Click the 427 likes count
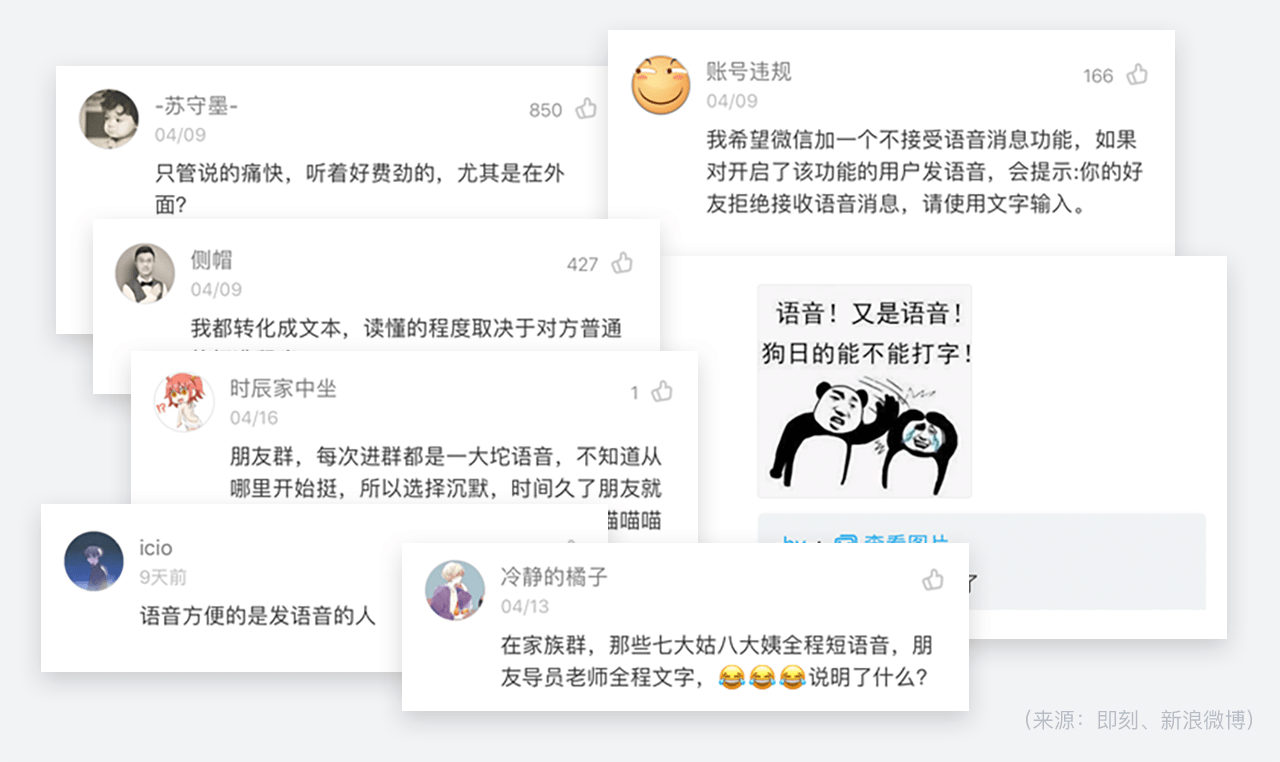 pyautogui.click(x=582, y=264)
